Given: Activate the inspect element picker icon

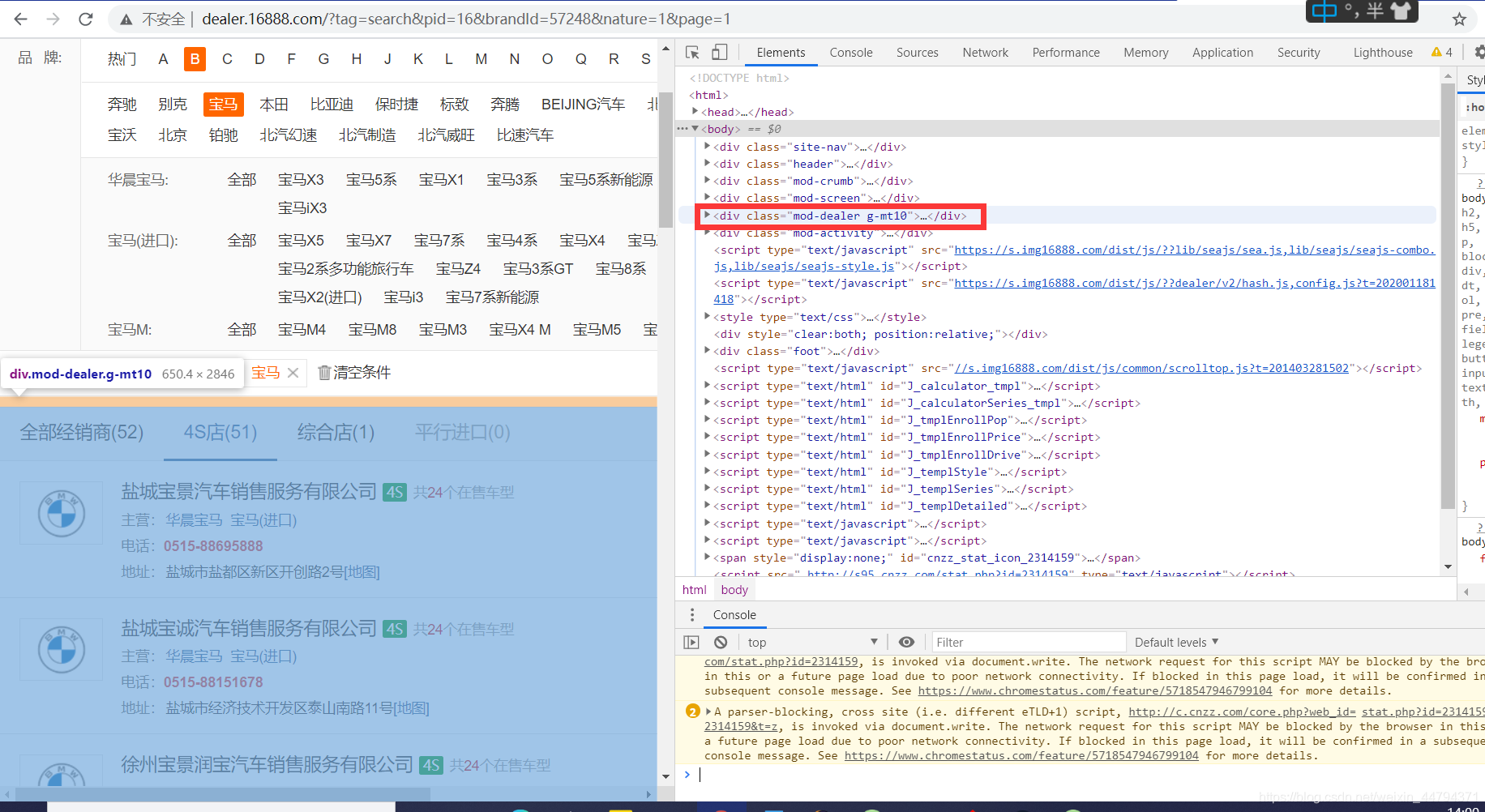Looking at the screenshot, I should pos(692,52).
